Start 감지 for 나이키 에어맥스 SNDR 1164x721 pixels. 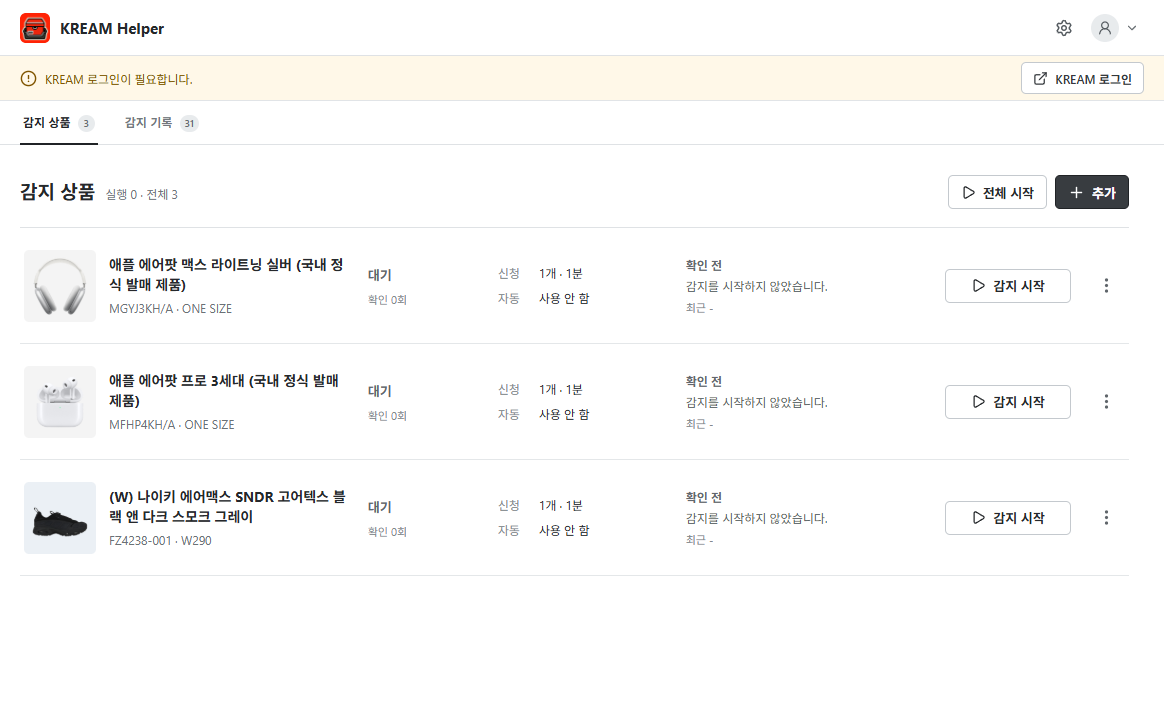click(x=1007, y=518)
